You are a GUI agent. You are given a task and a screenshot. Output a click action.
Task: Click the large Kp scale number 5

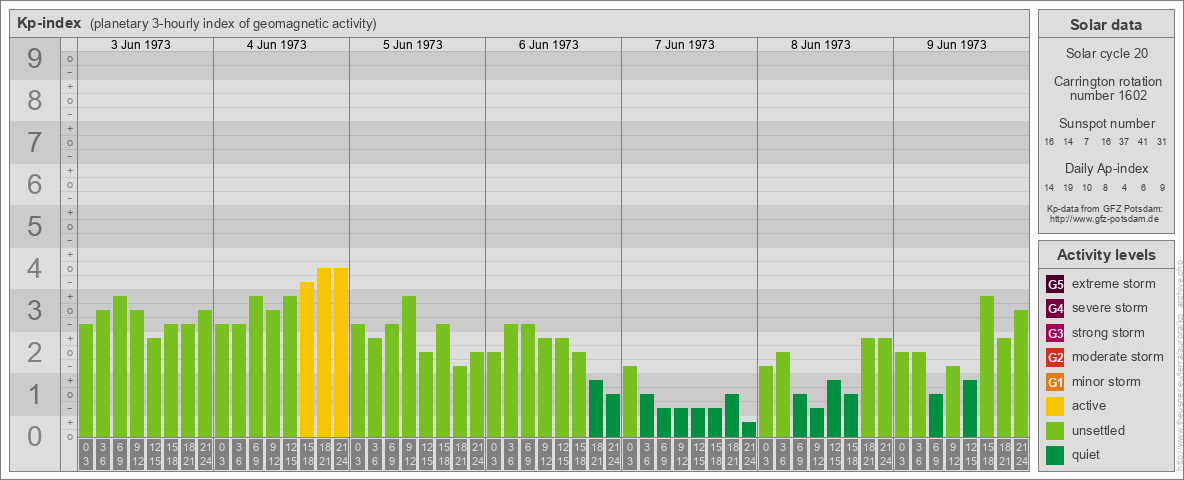34,226
